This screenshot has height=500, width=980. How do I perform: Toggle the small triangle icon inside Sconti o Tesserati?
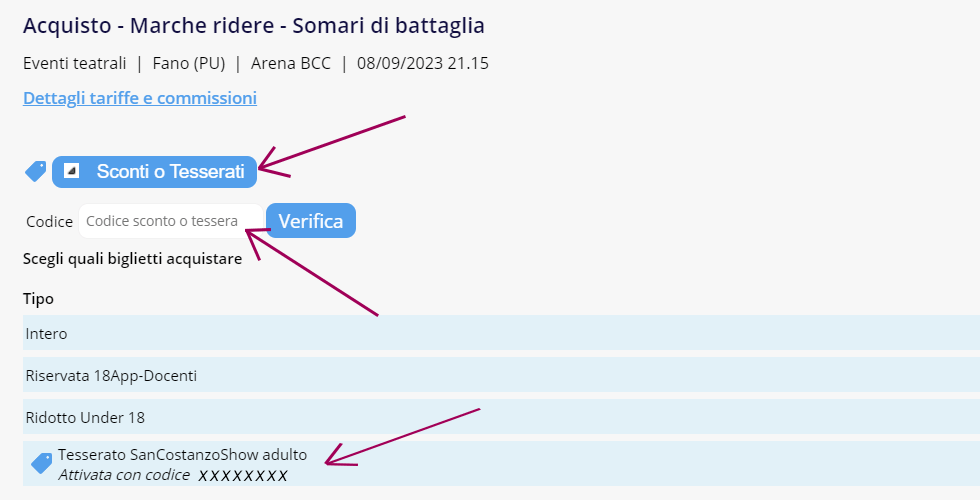71,171
